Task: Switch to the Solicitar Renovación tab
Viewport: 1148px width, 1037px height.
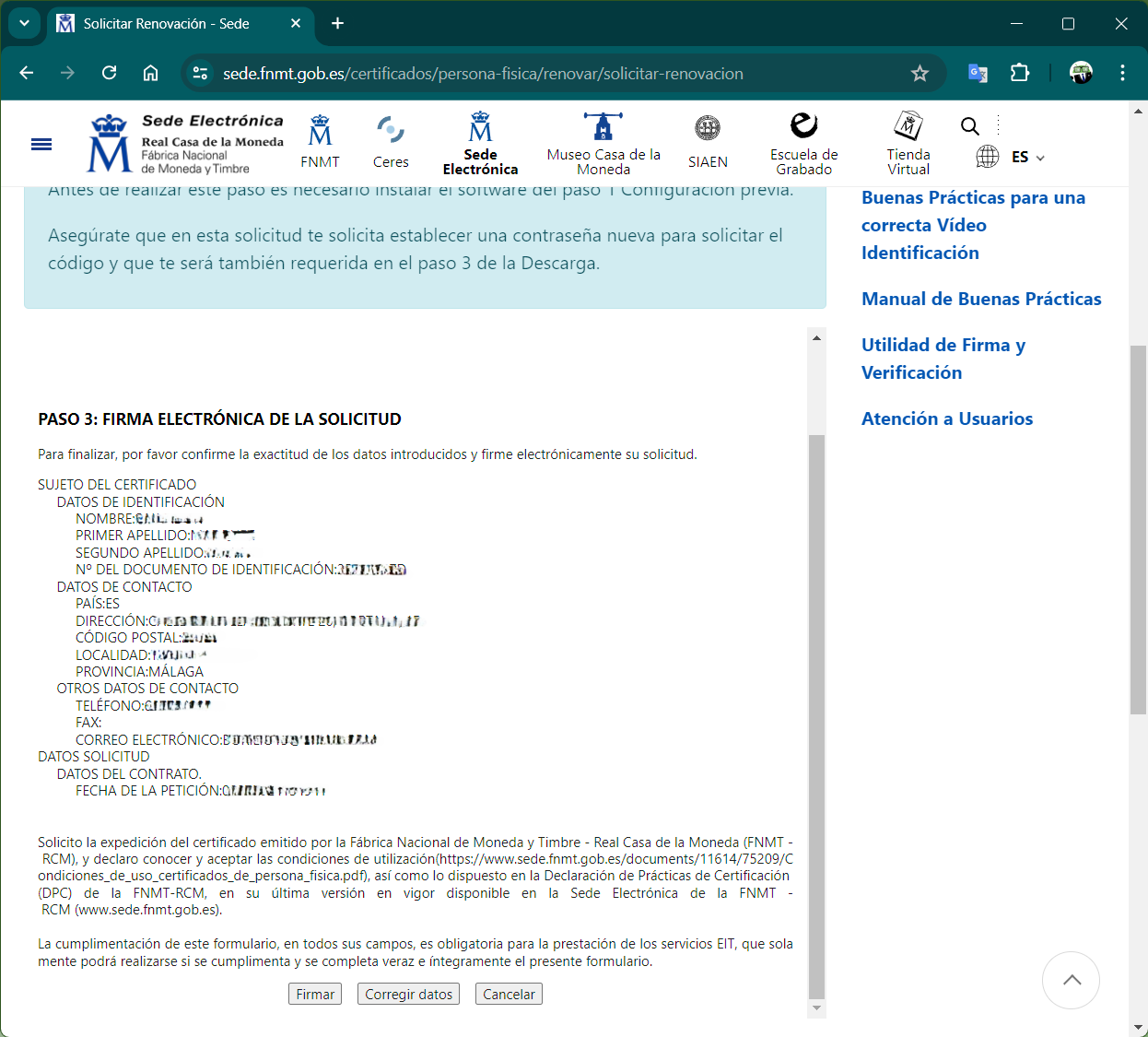Action: 166,24
